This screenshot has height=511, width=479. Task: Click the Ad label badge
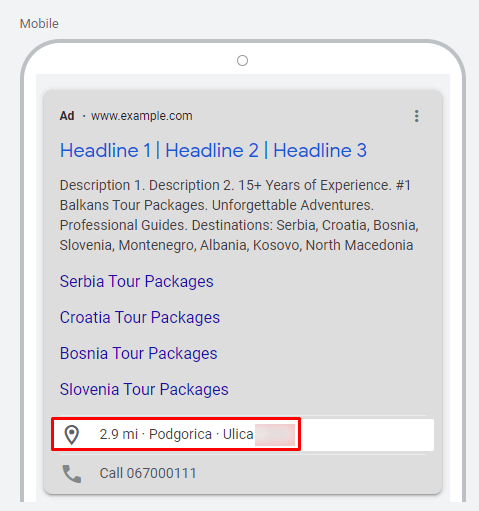67,116
